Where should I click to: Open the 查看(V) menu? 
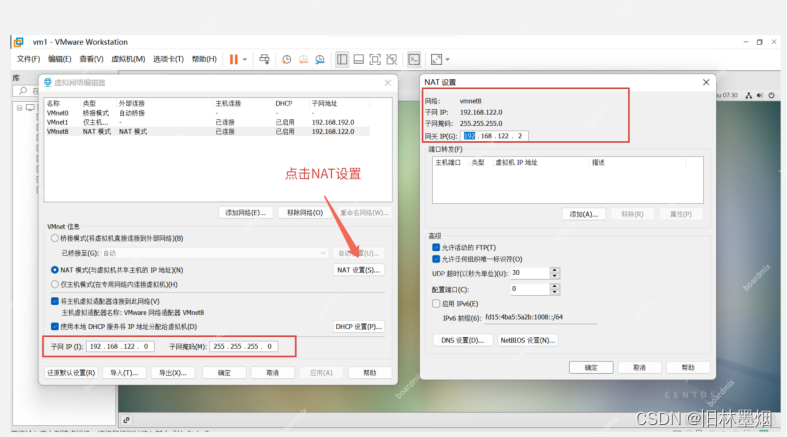(x=91, y=59)
